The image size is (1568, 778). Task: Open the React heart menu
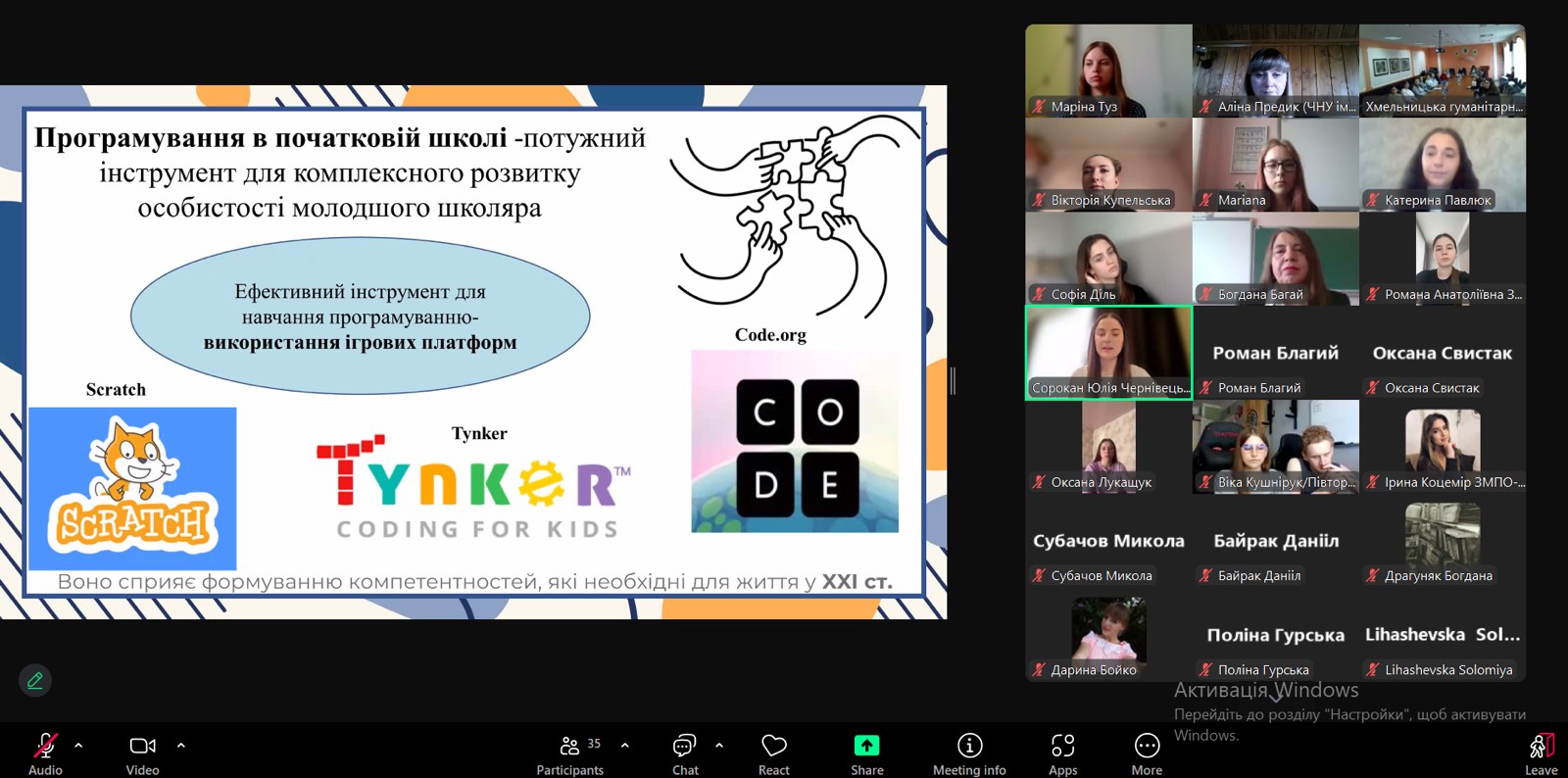[774, 753]
